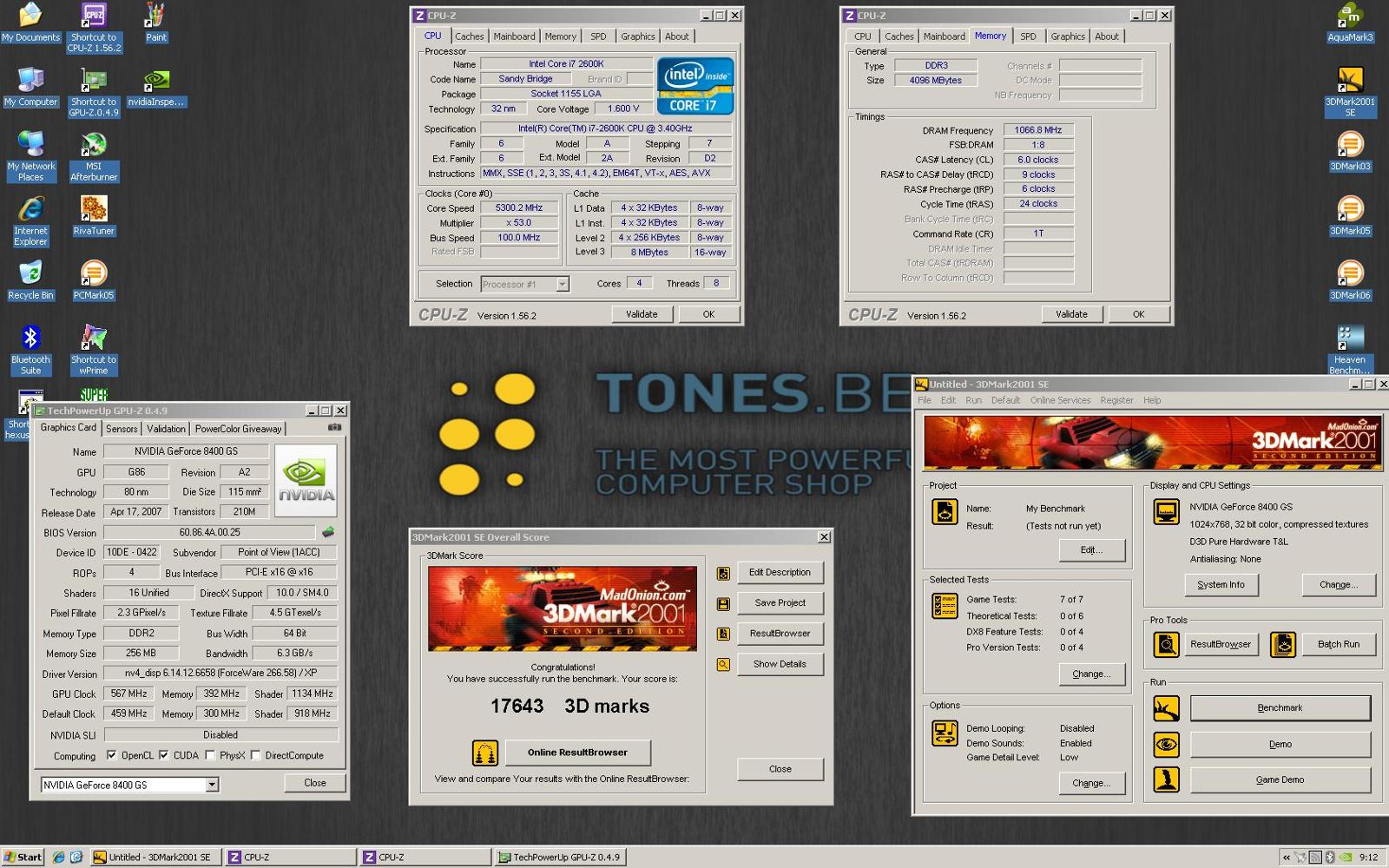Click the 3DMark2001 score banner image
Image resolution: width=1389 pixels, height=868 pixels.
tap(563, 609)
